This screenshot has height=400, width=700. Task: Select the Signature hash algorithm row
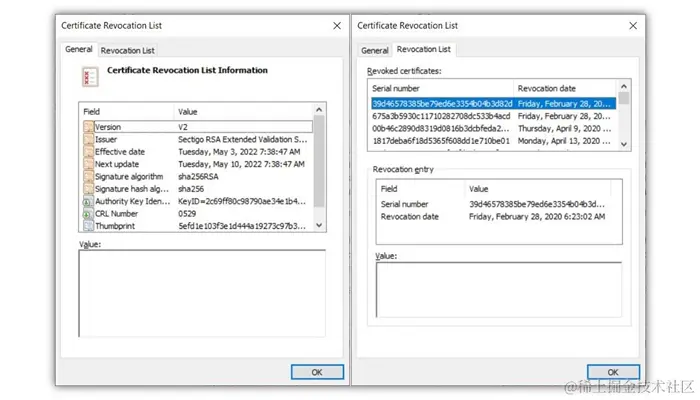197,189
